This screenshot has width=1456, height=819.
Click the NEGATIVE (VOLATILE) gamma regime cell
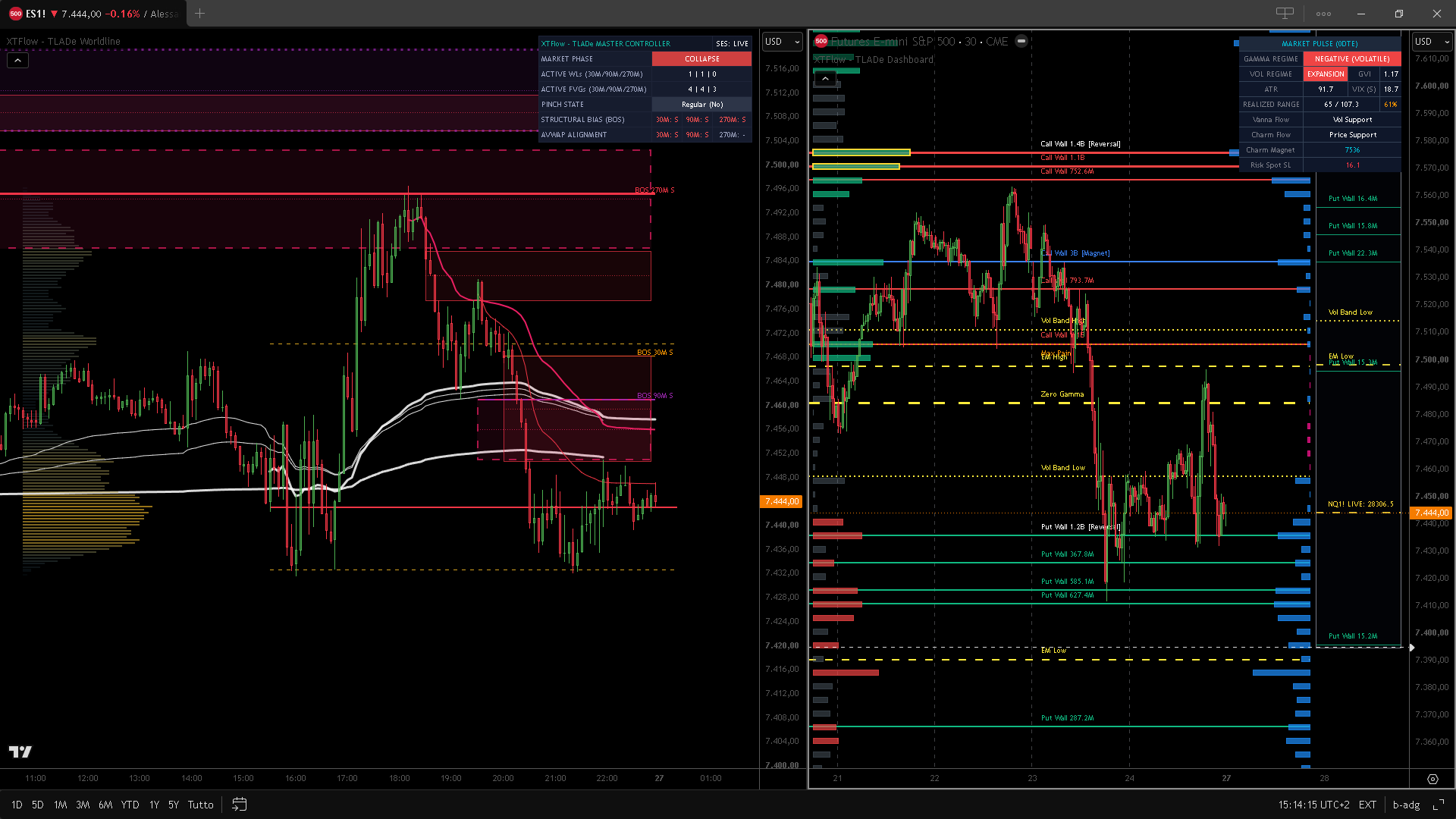click(x=1352, y=59)
